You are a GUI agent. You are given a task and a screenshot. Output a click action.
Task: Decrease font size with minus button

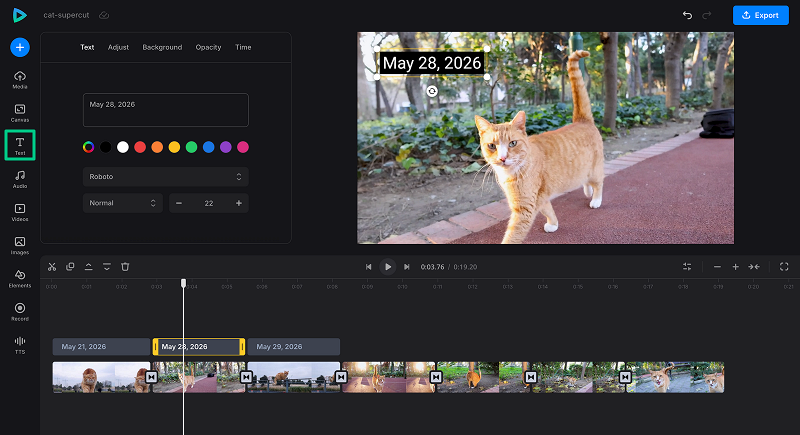tap(179, 203)
